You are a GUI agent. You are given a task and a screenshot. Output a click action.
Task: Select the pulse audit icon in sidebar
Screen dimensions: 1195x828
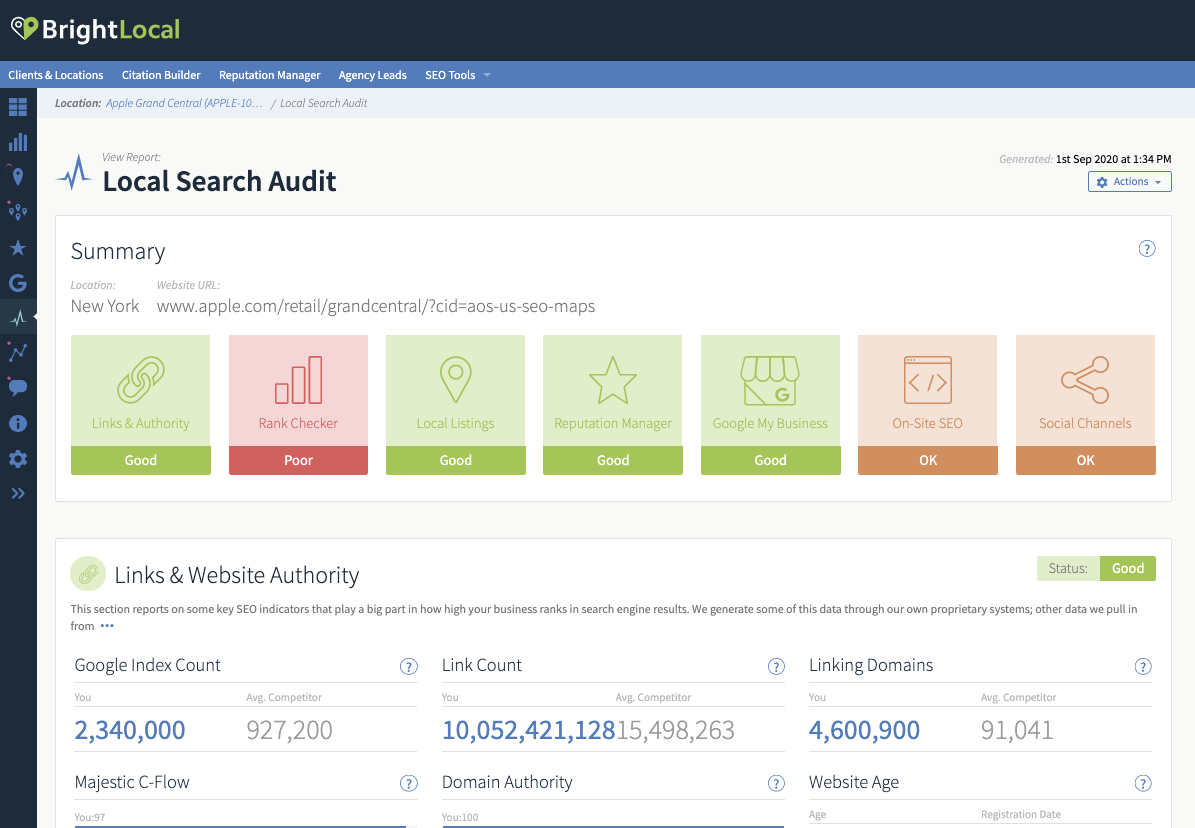pos(18,318)
